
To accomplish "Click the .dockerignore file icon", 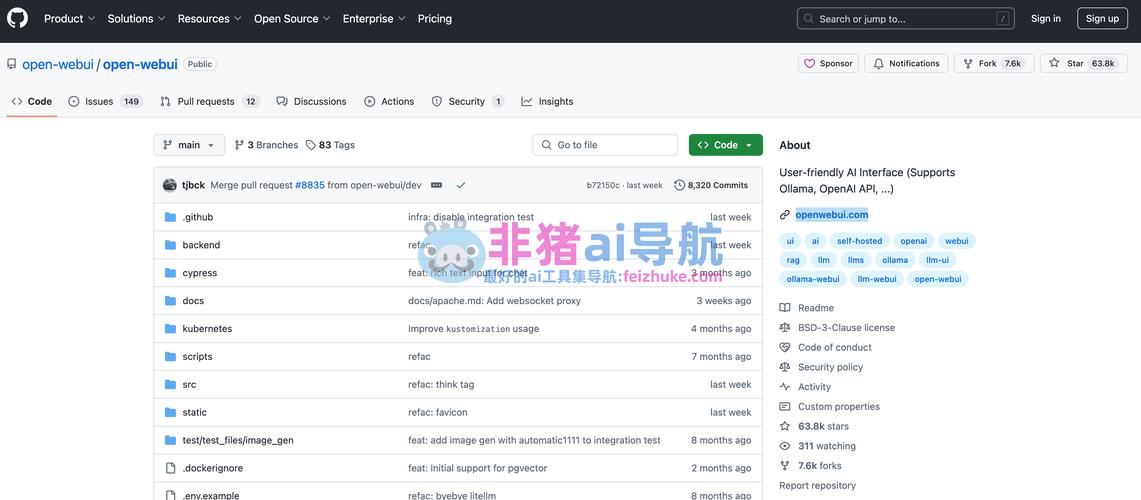I will click(170, 468).
